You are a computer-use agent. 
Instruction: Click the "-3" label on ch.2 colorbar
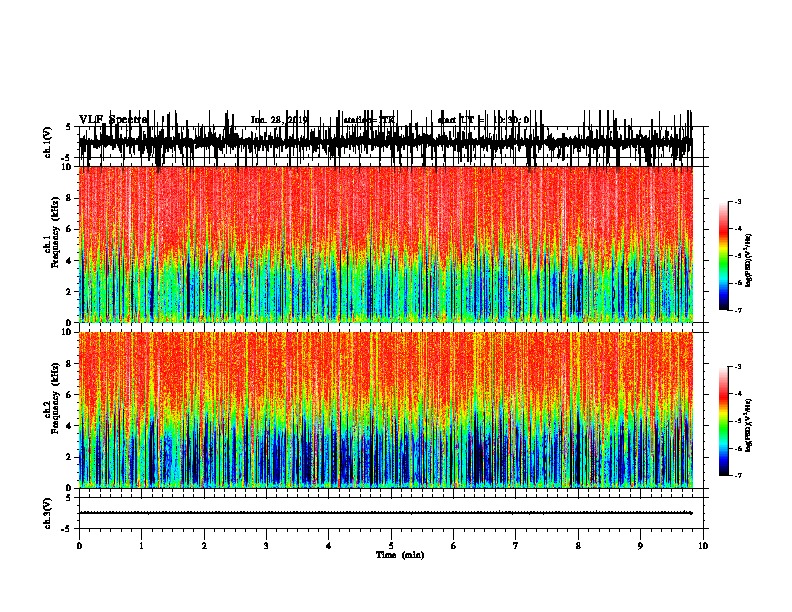(737, 367)
